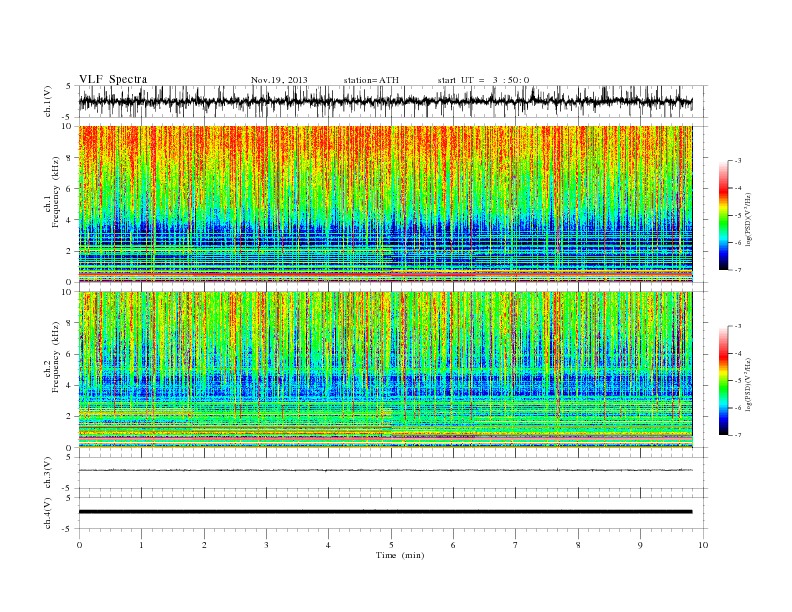Click the "3" tick on the time axis

266,545
